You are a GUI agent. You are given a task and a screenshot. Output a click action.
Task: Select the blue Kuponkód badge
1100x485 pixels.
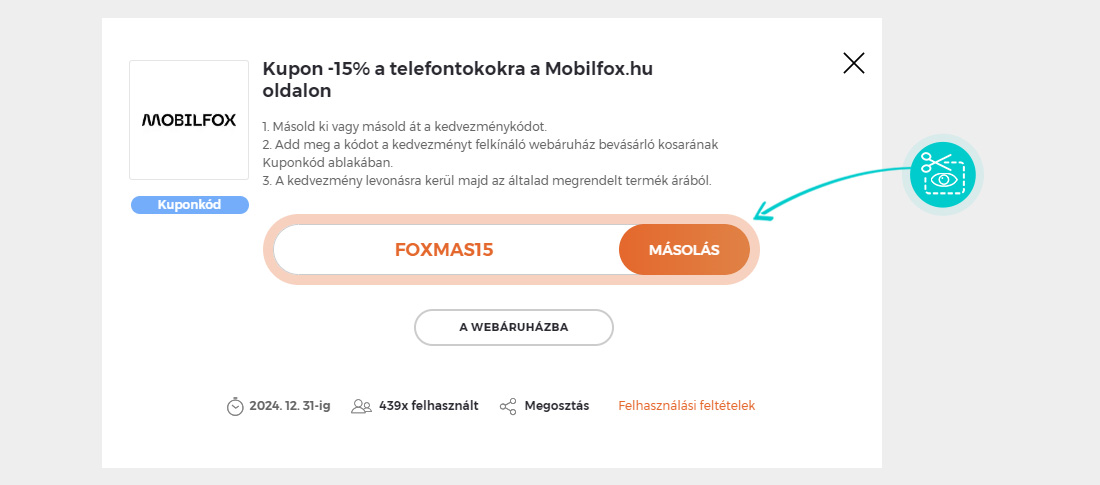click(189, 205)
